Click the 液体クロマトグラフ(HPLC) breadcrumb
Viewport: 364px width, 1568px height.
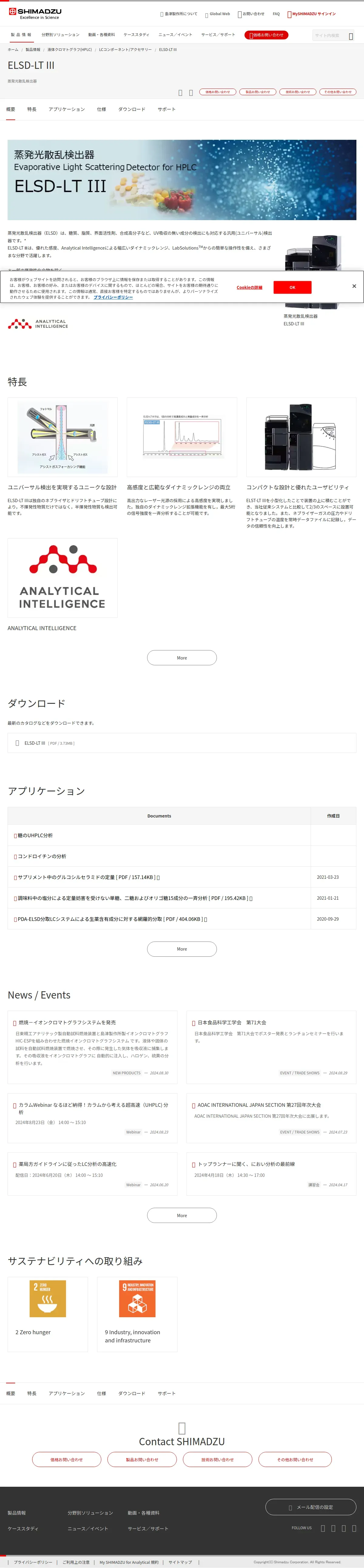(x=69, y=50)
